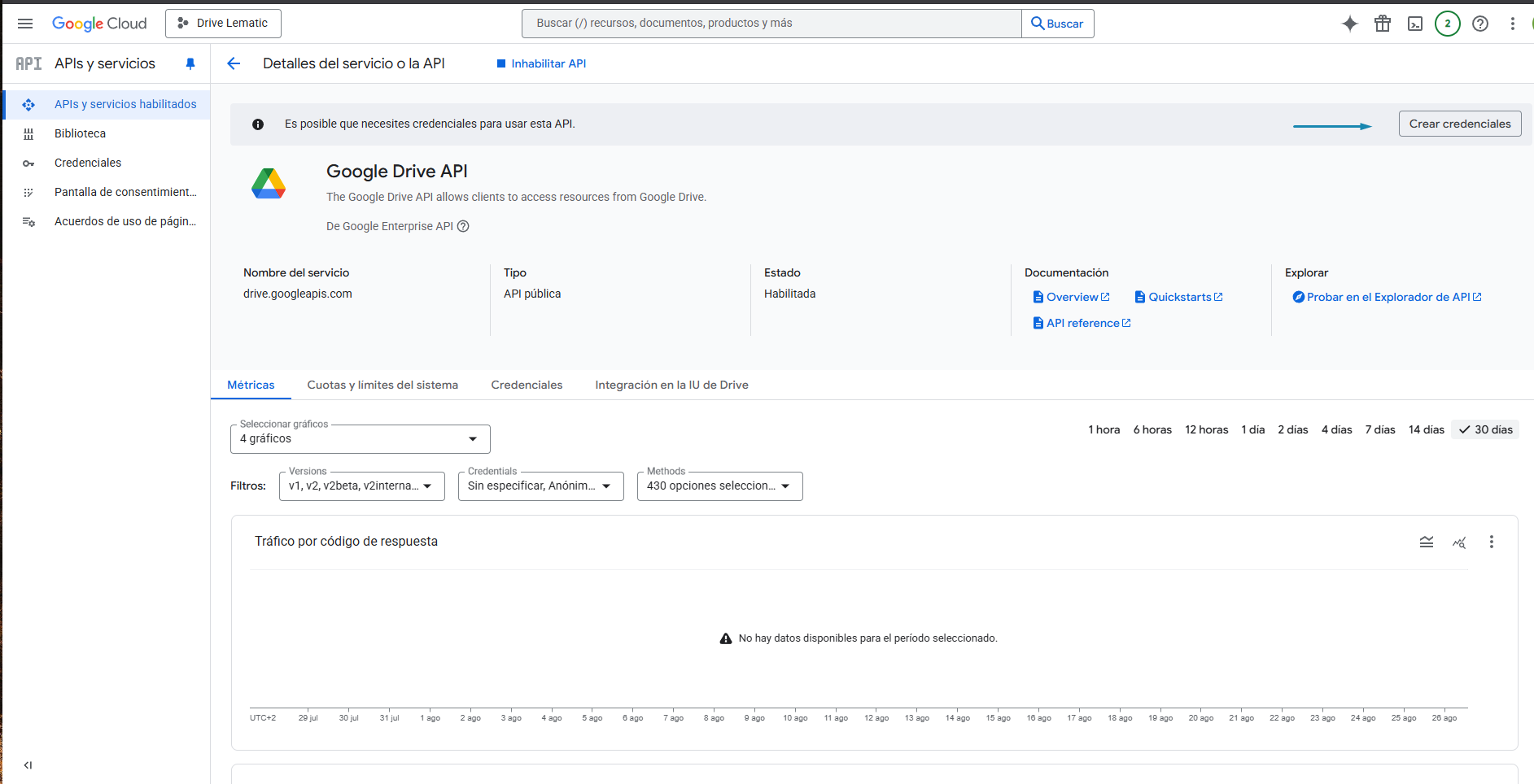
Task: Switch to Cuotas y límites del sistema tab
Action: click(382, 385)
